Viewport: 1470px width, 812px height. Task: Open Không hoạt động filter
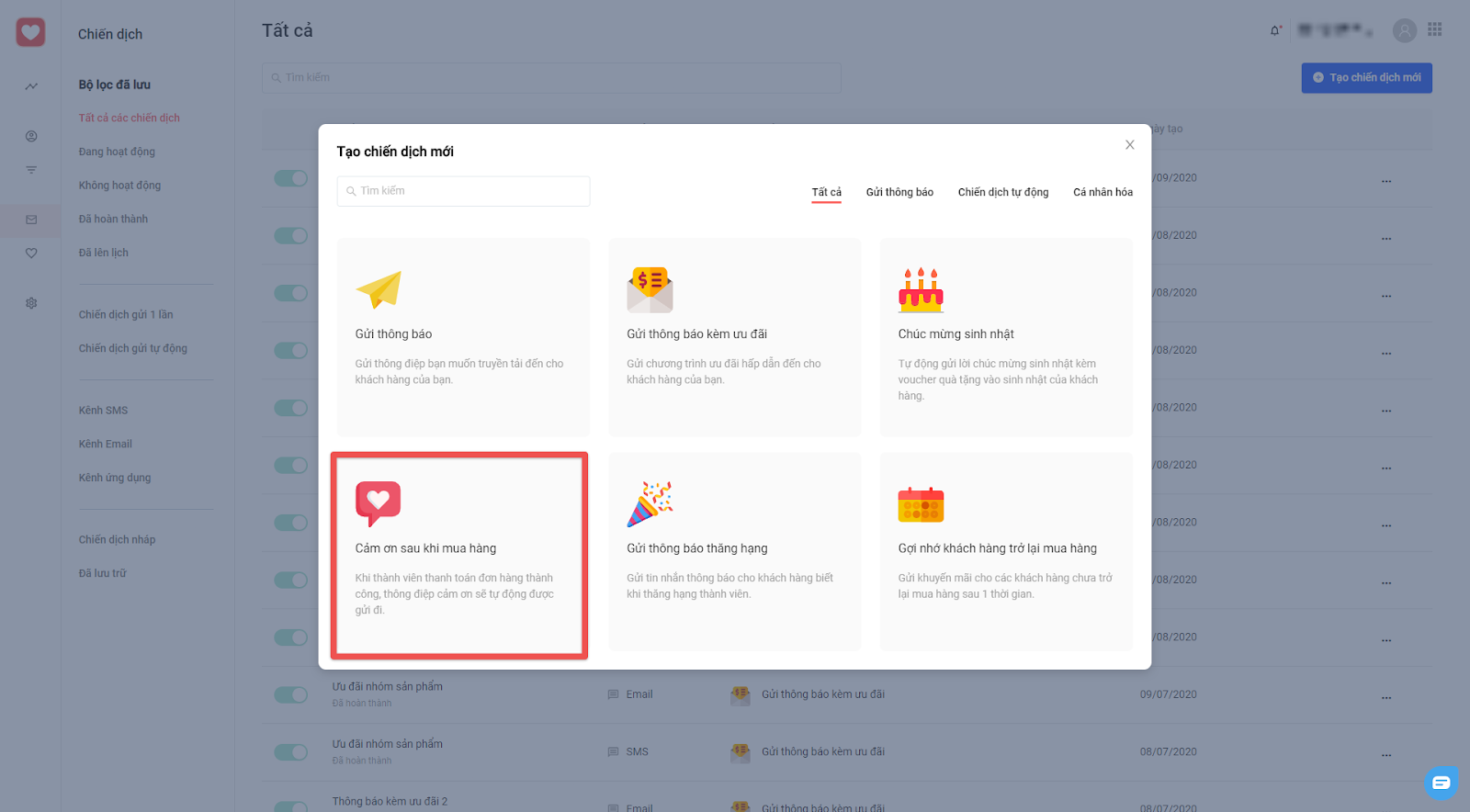tap(119, 186)
